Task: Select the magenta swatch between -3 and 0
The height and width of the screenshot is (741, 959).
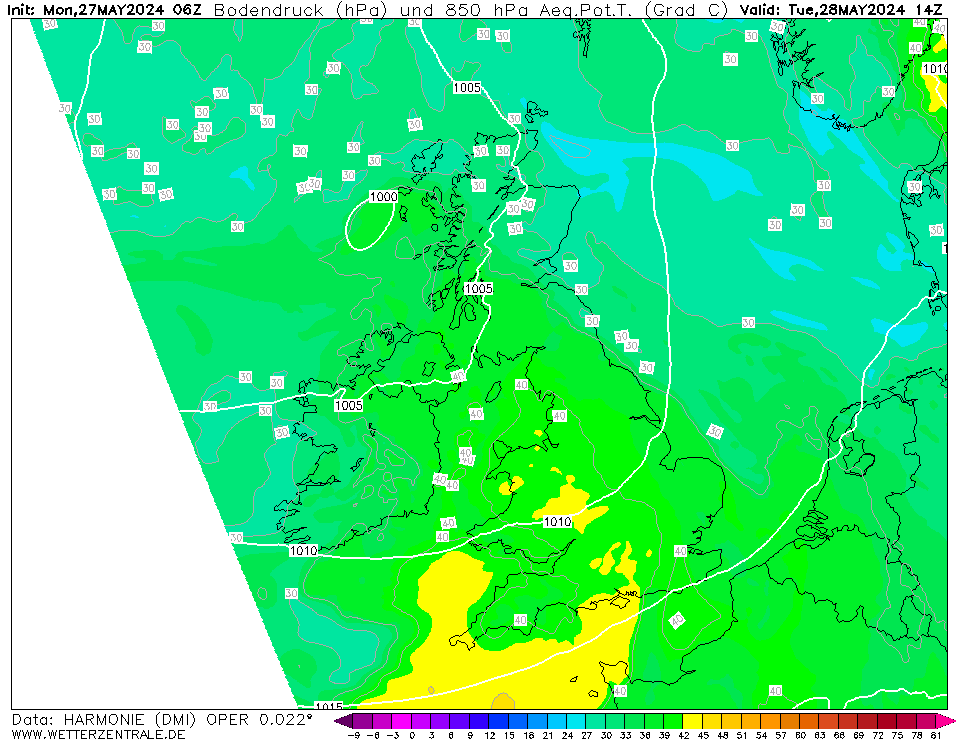Action: (401, 721)
